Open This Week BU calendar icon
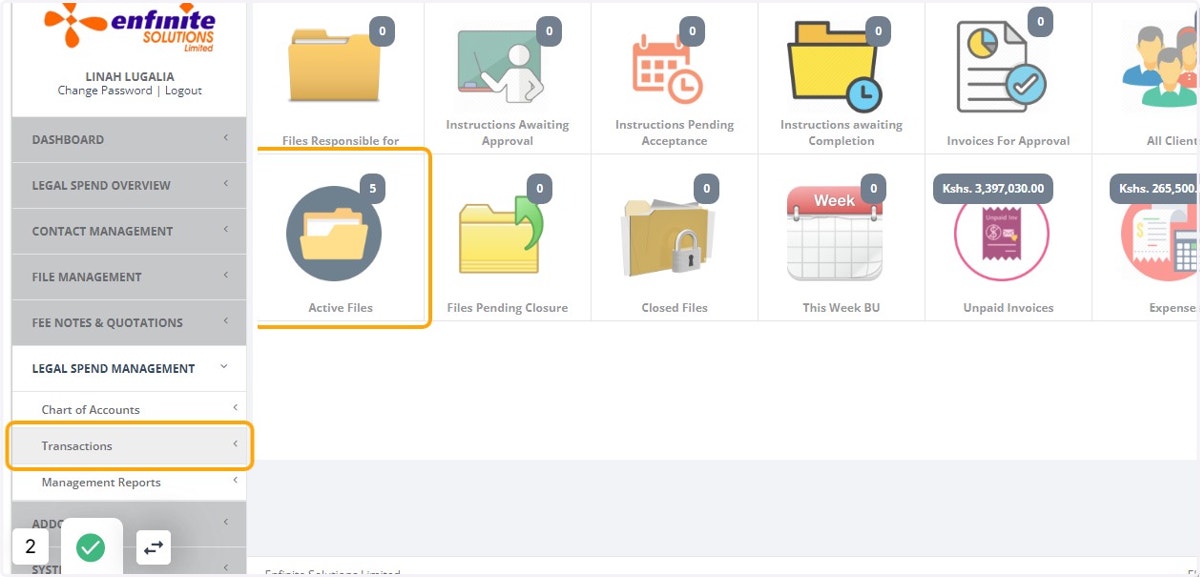Screen dimensions: 1200x577 click(834, 234)
